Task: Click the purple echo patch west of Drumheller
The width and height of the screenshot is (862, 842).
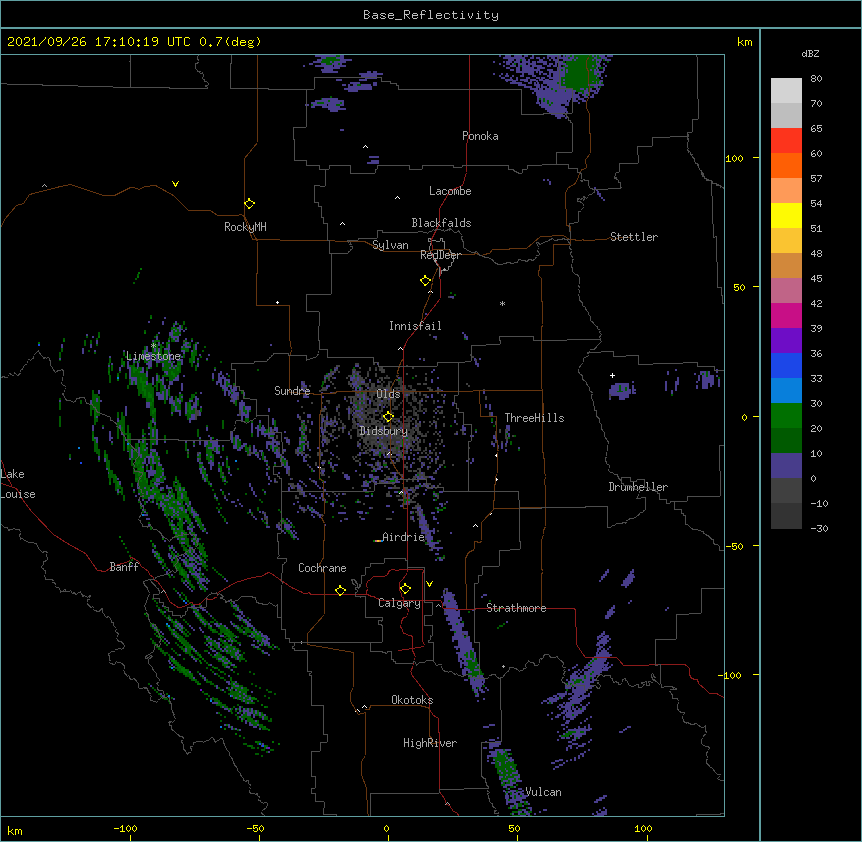Action: (x=622, y=390)
